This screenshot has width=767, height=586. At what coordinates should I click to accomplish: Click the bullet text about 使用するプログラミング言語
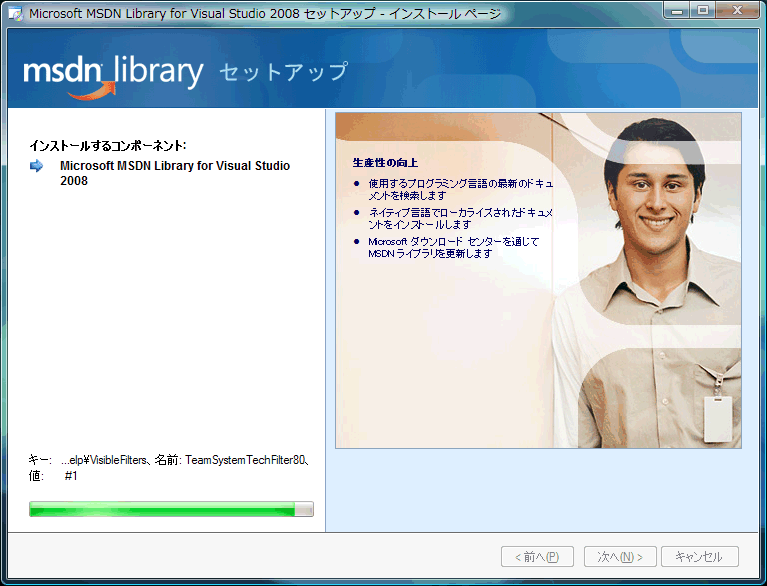[x=460, y=189]
